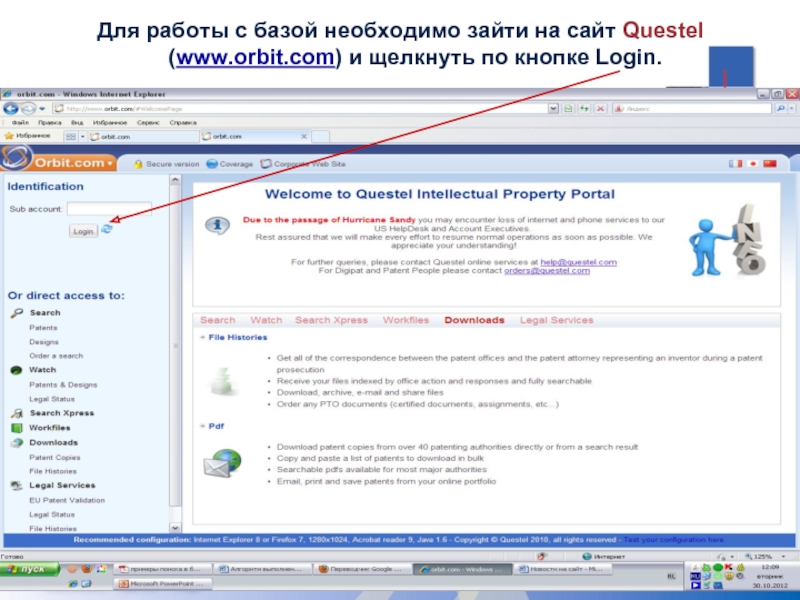Click the browser Back arrow button
Image resolution: width=800 pixels, height=600 pixels.
click(x=11, y=108)
